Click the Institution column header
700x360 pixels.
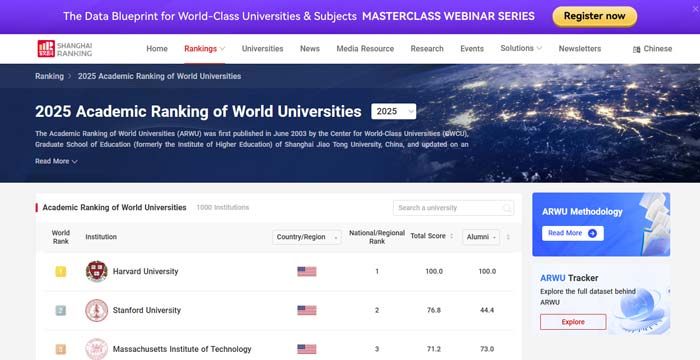[x=101, y=237]
